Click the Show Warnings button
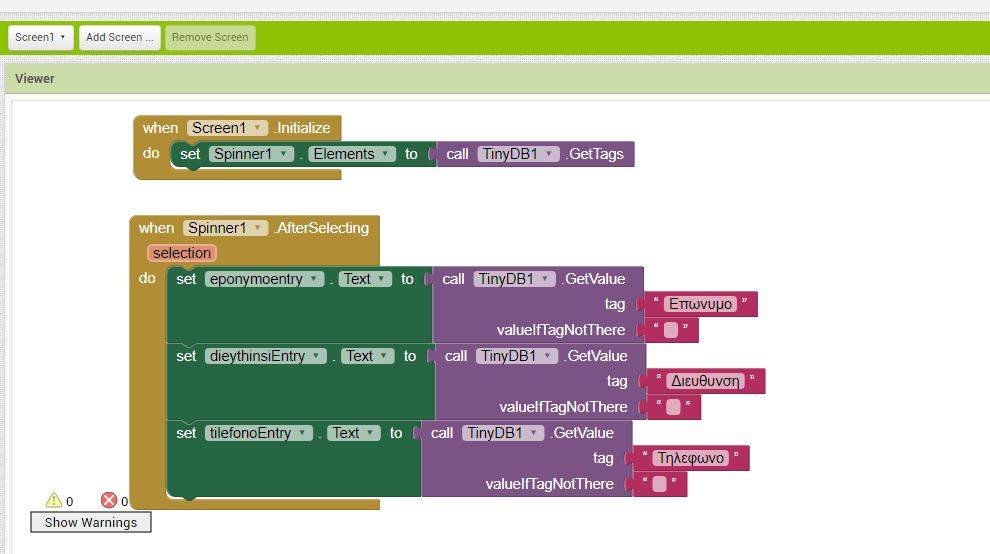The image size is (990, 554). tap(91, 522)
